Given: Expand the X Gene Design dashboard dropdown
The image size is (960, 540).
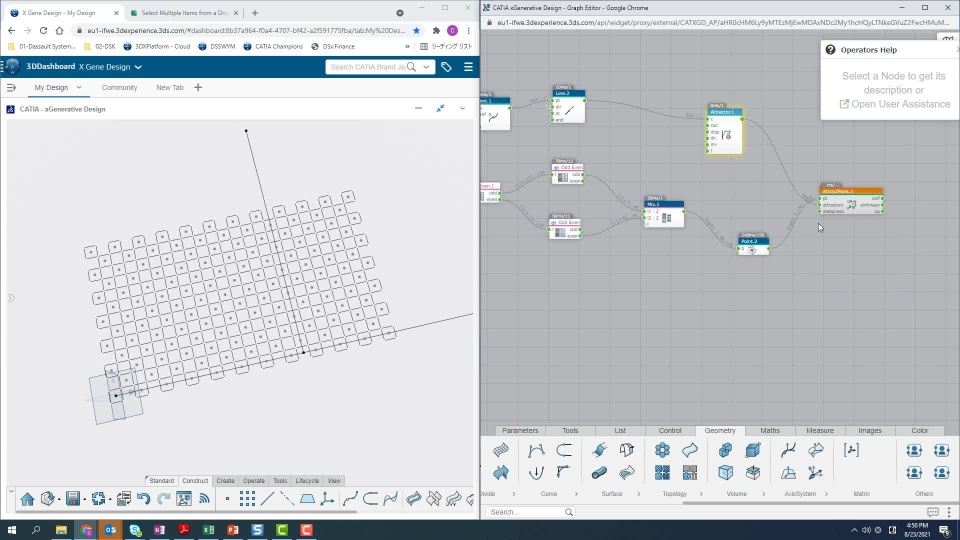Looking at the screenshot, I should (138, 67).
